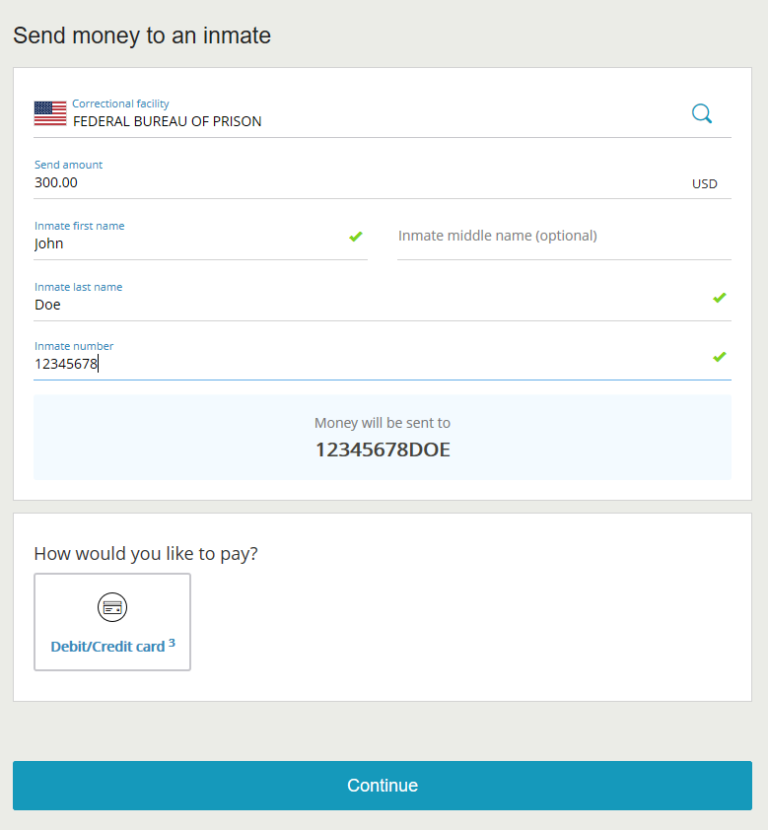Click the correctional facility search magnifier icon
This screenshot has height=830, width=768.
click(702, 113)
